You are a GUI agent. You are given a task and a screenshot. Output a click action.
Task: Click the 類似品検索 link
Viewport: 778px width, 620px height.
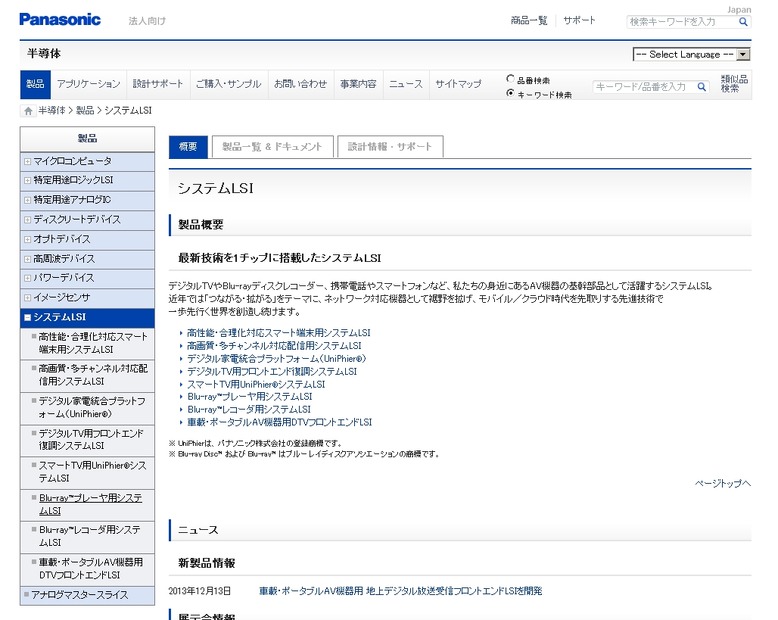tap(734, 84)
